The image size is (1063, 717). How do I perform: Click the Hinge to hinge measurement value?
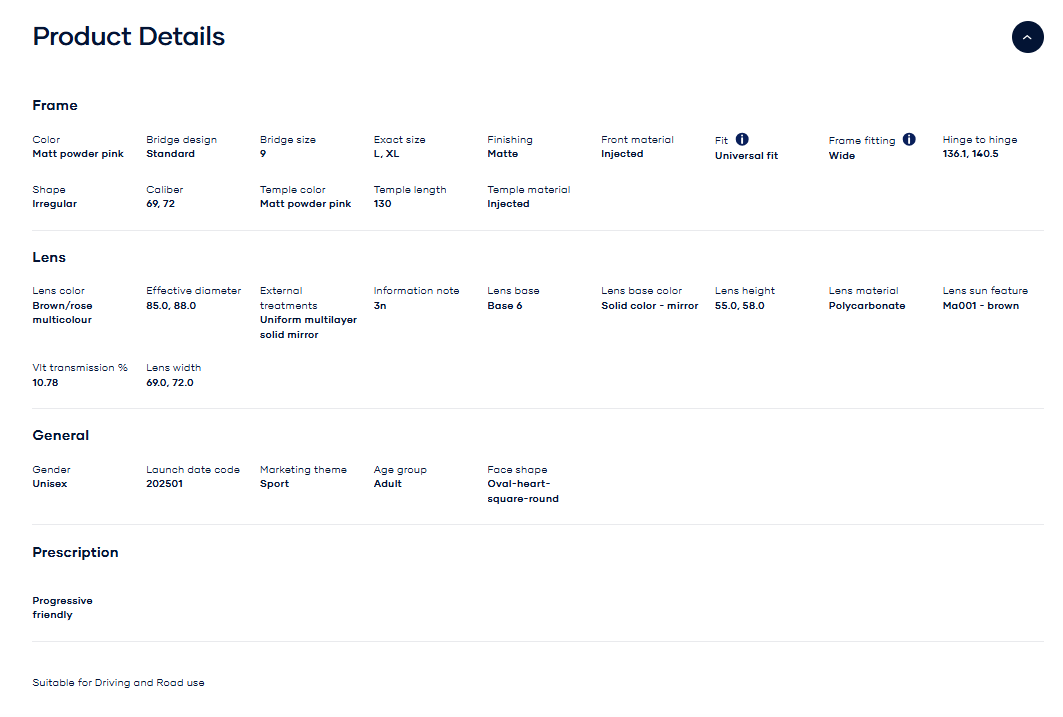pyautogui.click(x=970, y=154)
